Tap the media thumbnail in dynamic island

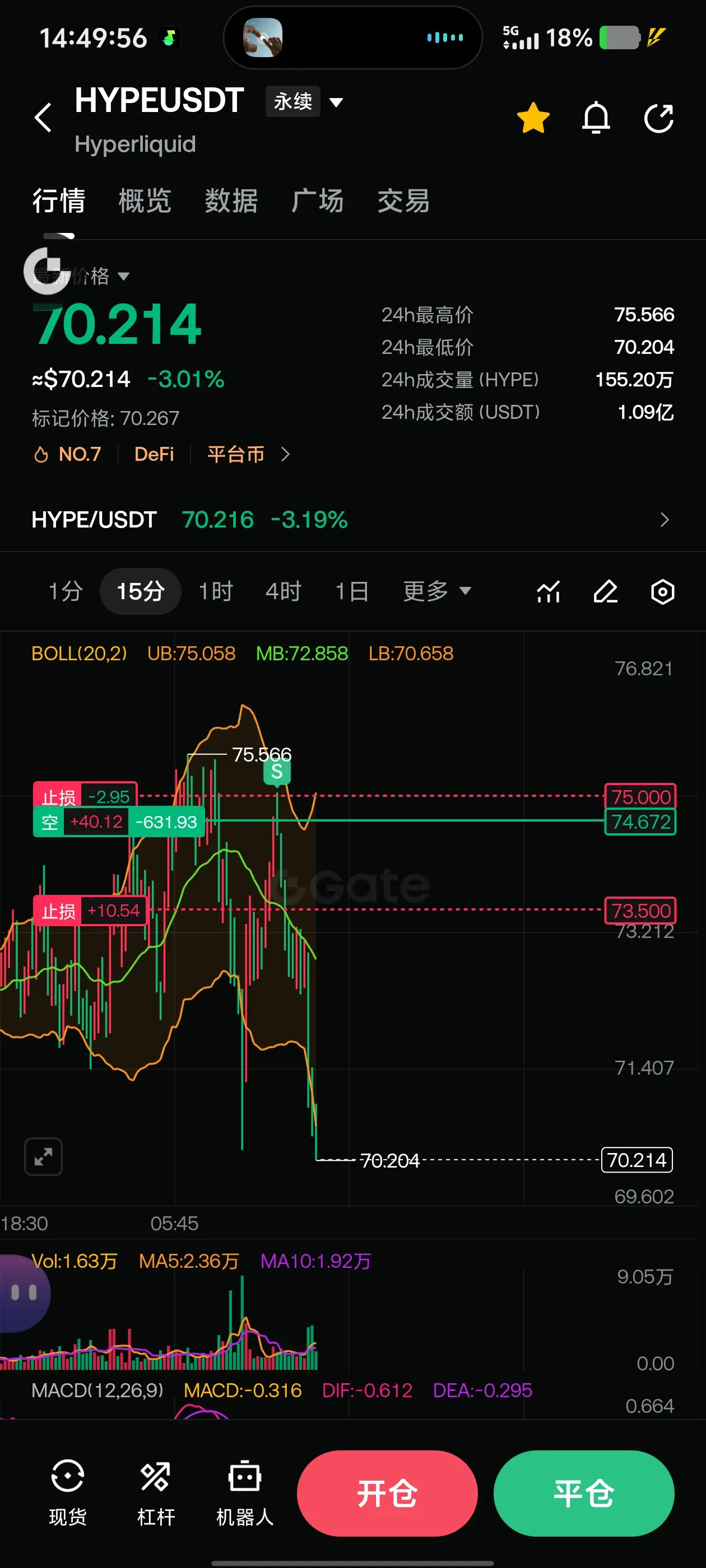[263, 37]
